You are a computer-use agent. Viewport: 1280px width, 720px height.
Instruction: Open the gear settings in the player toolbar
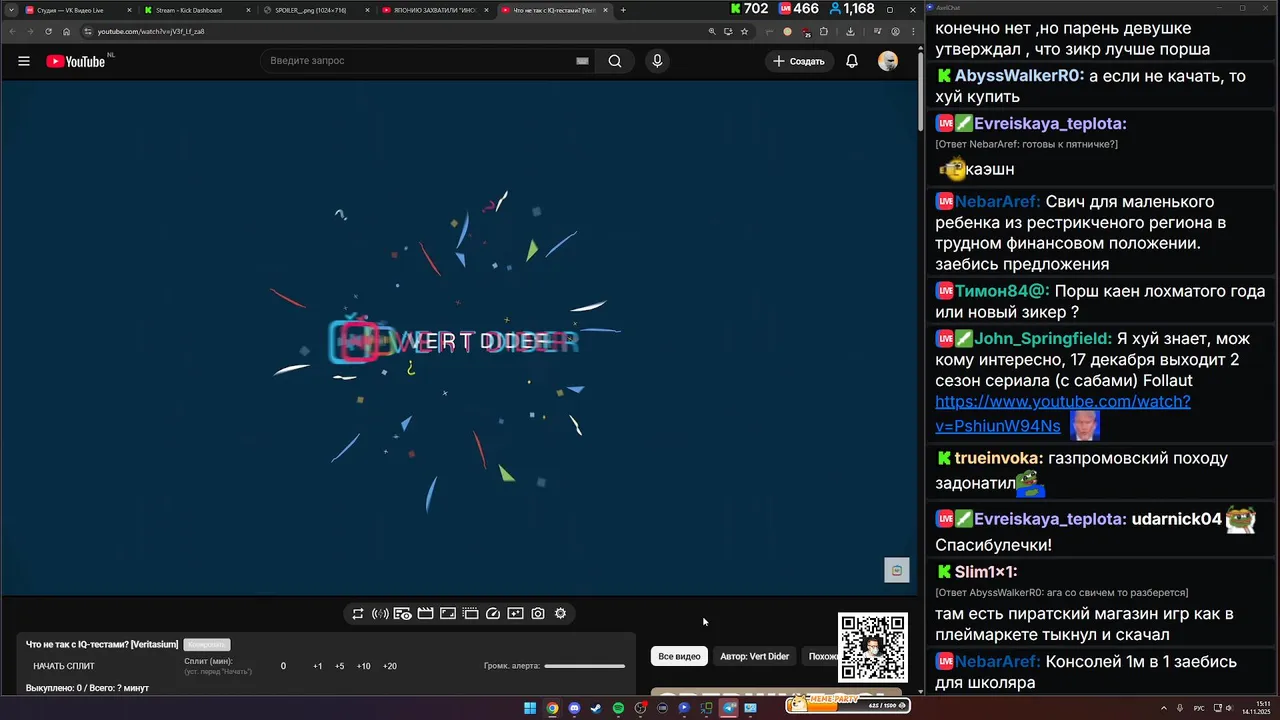pyautogui.click(x=561, y=614)
